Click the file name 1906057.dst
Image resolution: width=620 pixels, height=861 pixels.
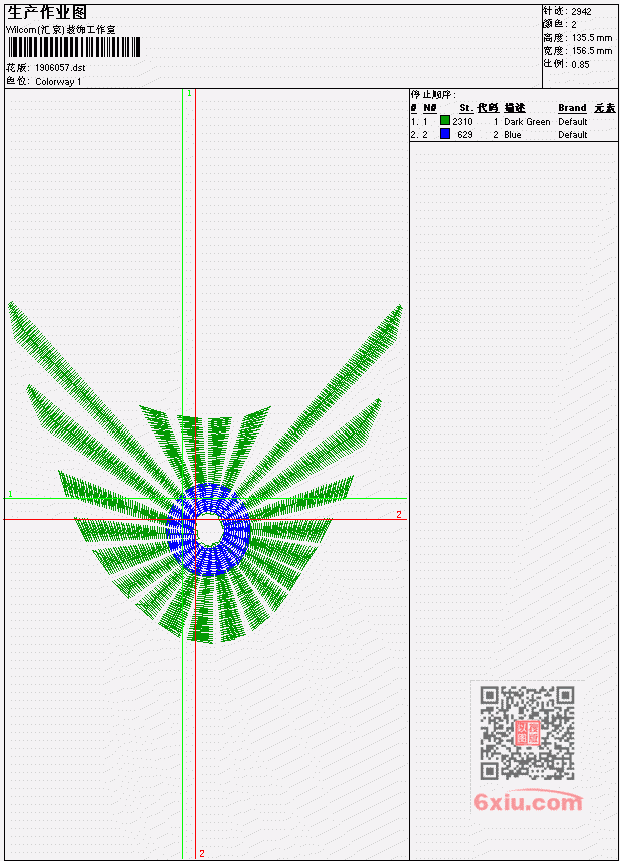tap(60, 68)
